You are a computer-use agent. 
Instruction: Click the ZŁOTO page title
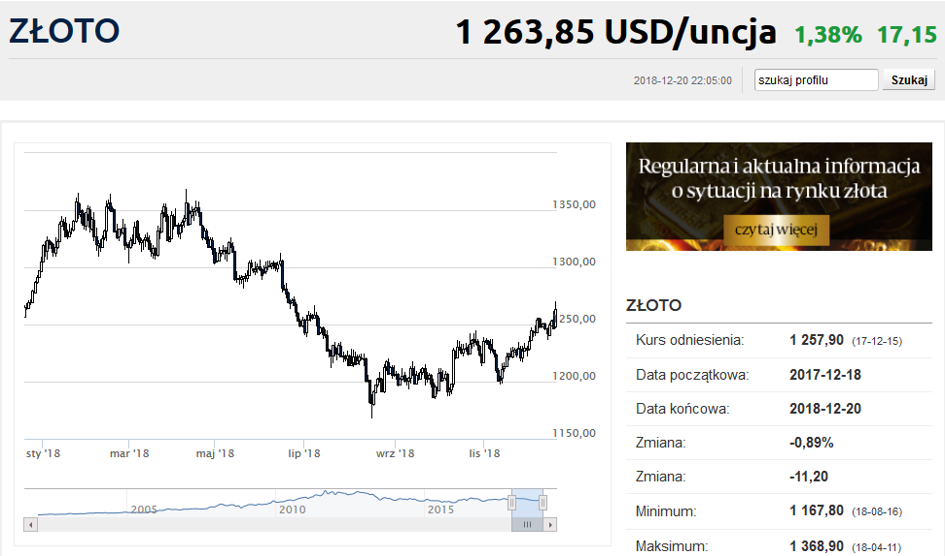pyautogui.click(x=64, y=31)
